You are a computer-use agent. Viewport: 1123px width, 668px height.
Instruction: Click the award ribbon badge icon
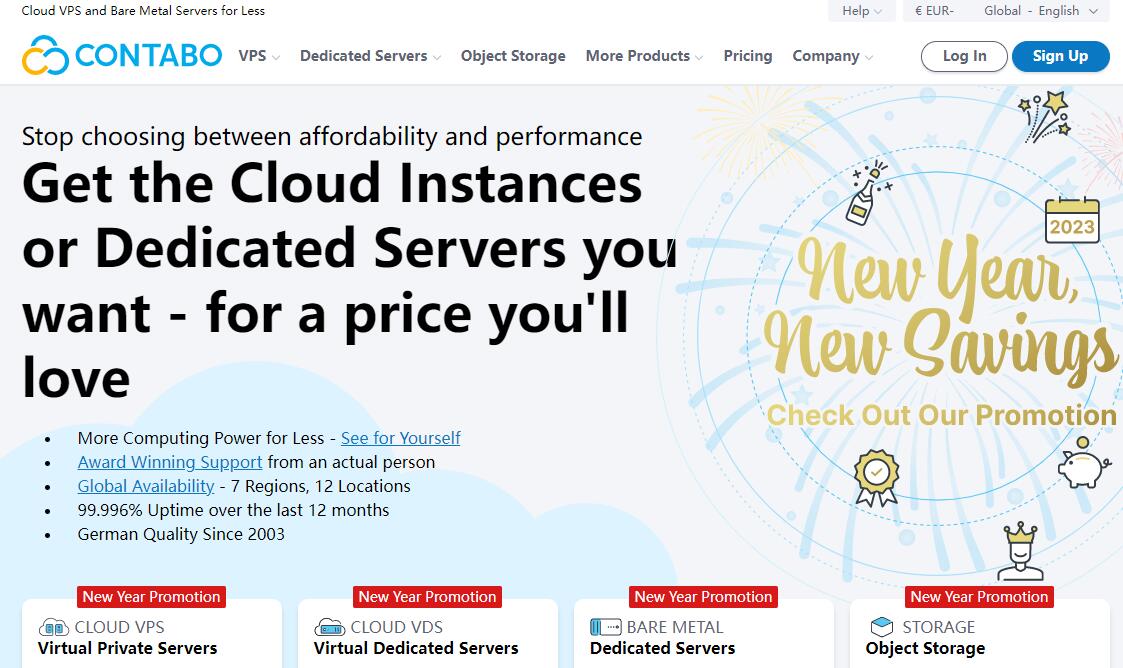point(877,478)
